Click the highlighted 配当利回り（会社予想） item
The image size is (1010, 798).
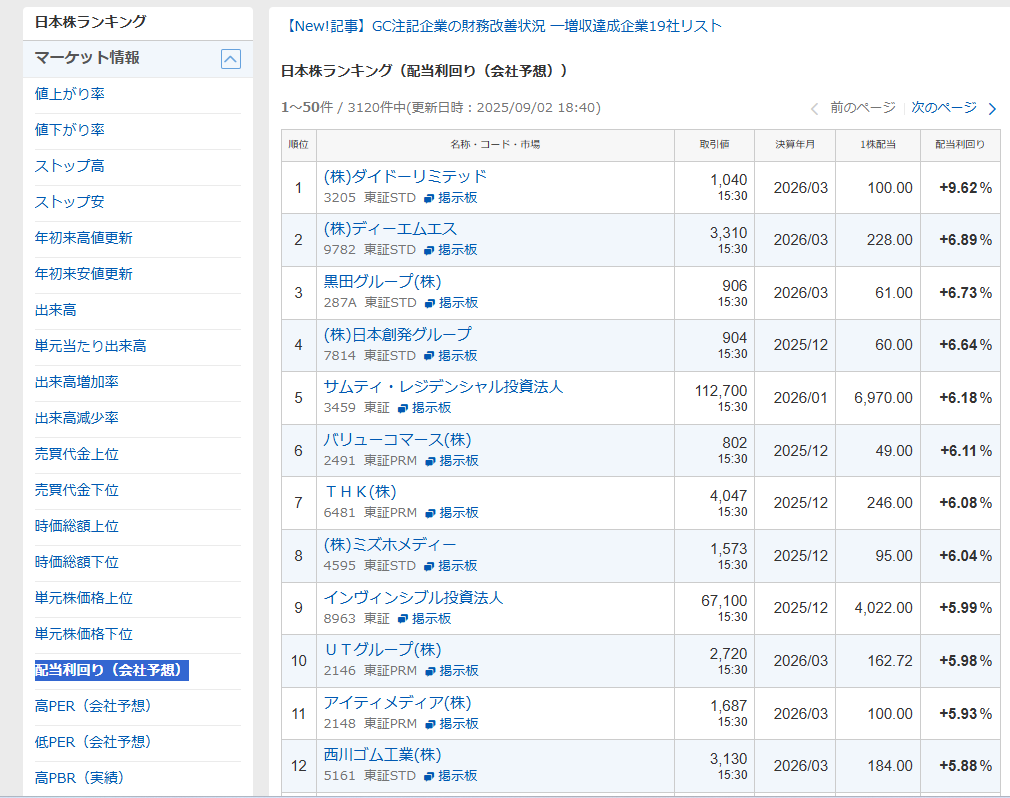click(111, 670)
